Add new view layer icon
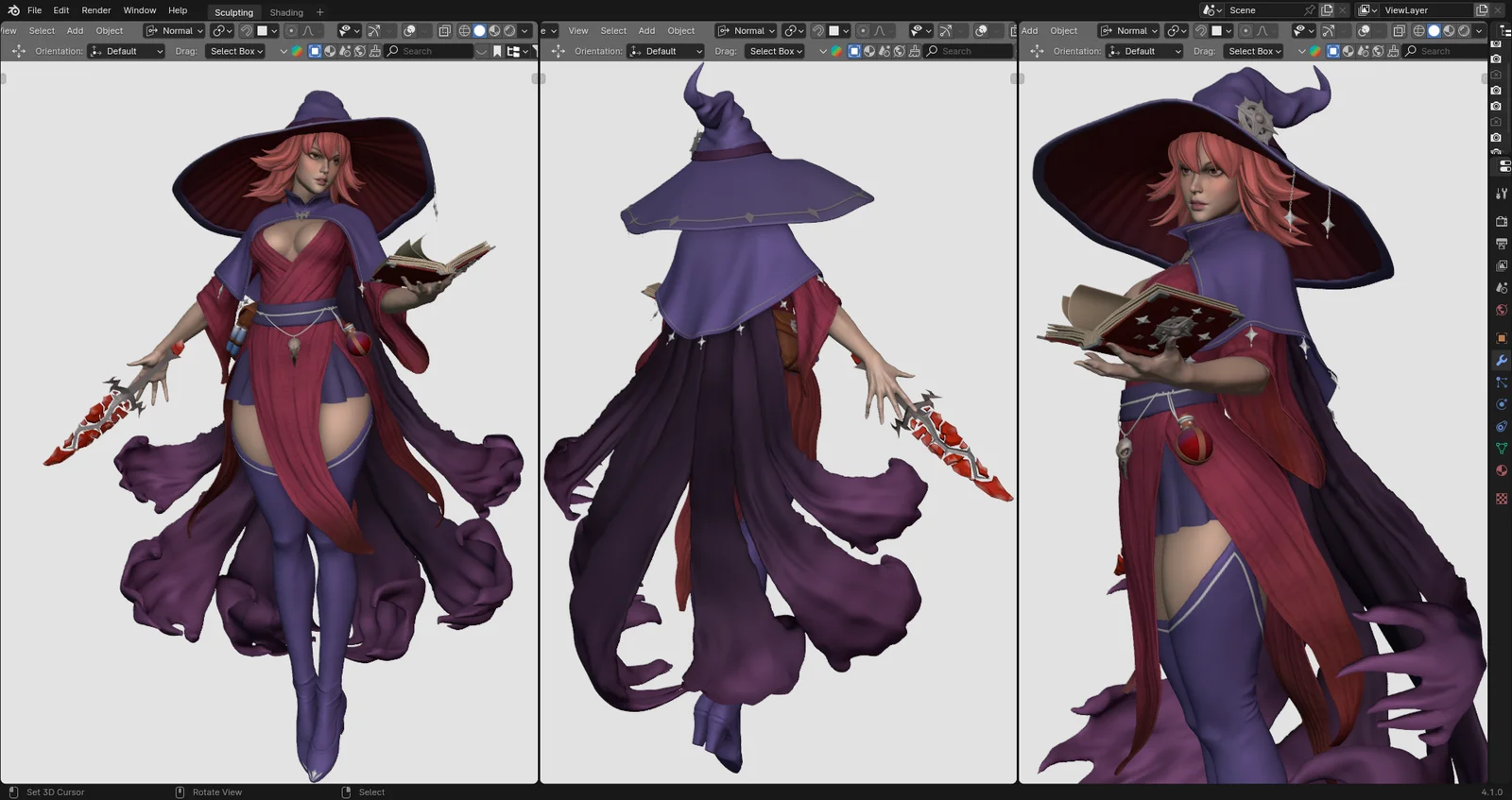This screenshot has height=800, width=1512. pyautogui.click(x=1482, y=10)
